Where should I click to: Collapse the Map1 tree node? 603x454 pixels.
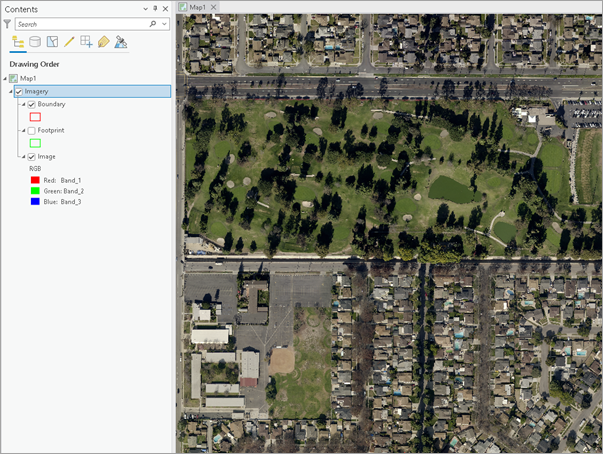pyautogui.click(x=5, y=79)
